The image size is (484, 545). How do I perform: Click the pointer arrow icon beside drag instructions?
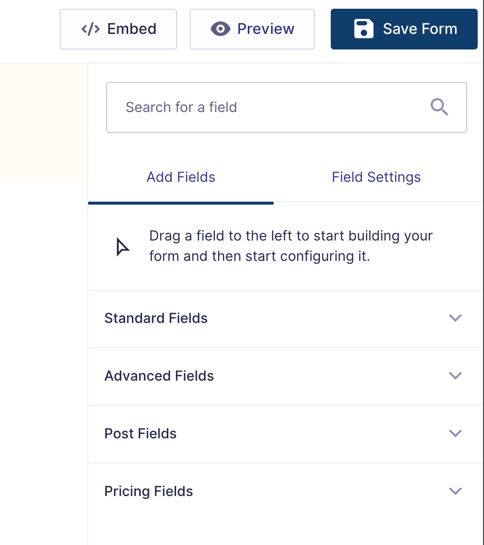coord(122,247)
